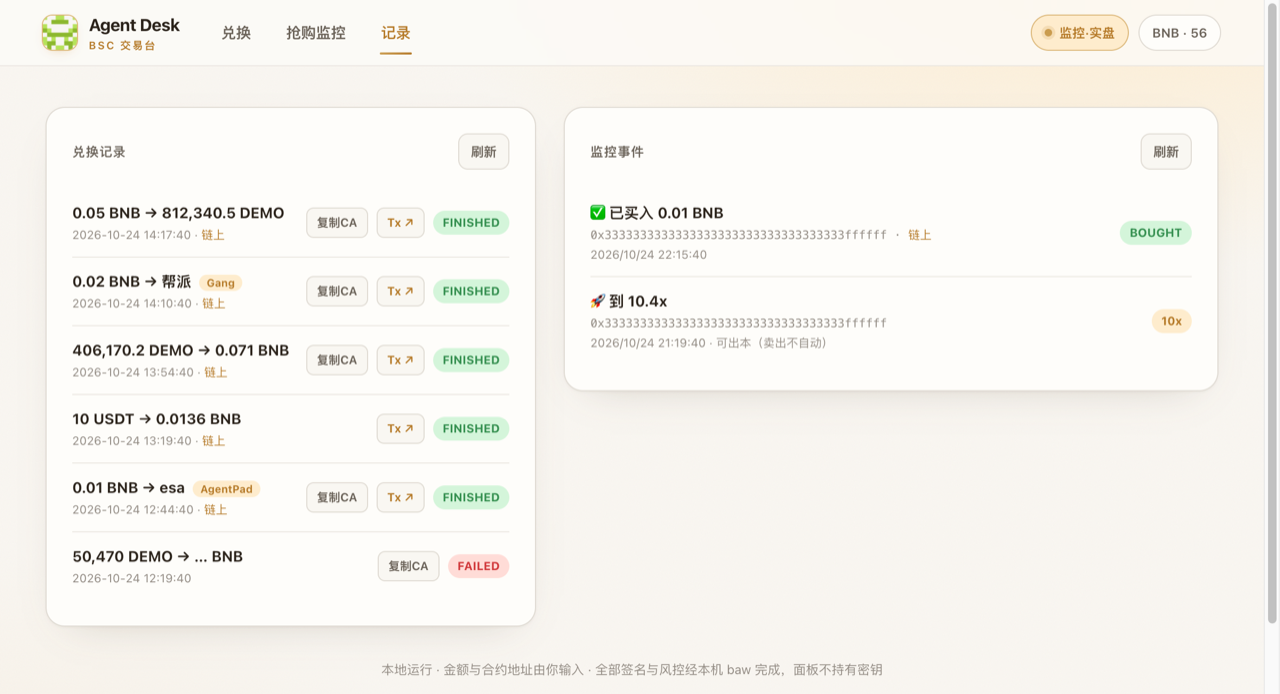The width and height of the screenshot is (1280, 694).
Task: Click the footer 本地运行 notice text
Action: 632,670
